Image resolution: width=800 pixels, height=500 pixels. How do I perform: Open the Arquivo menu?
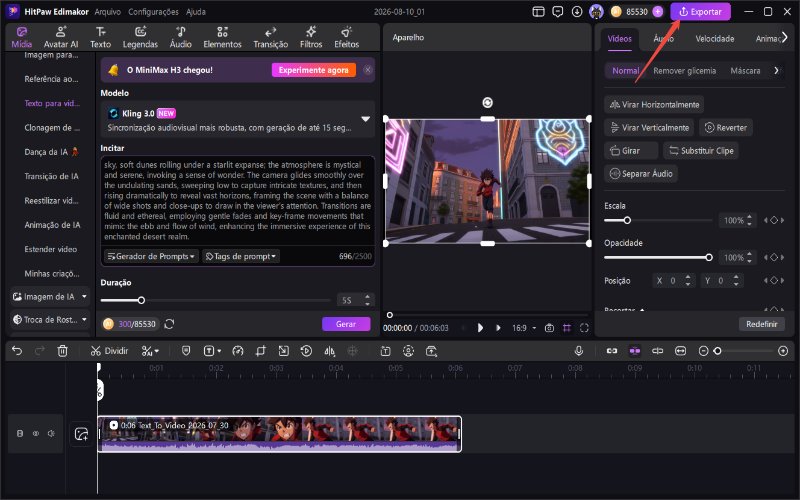pyautogui.click(x=108, y=11)
